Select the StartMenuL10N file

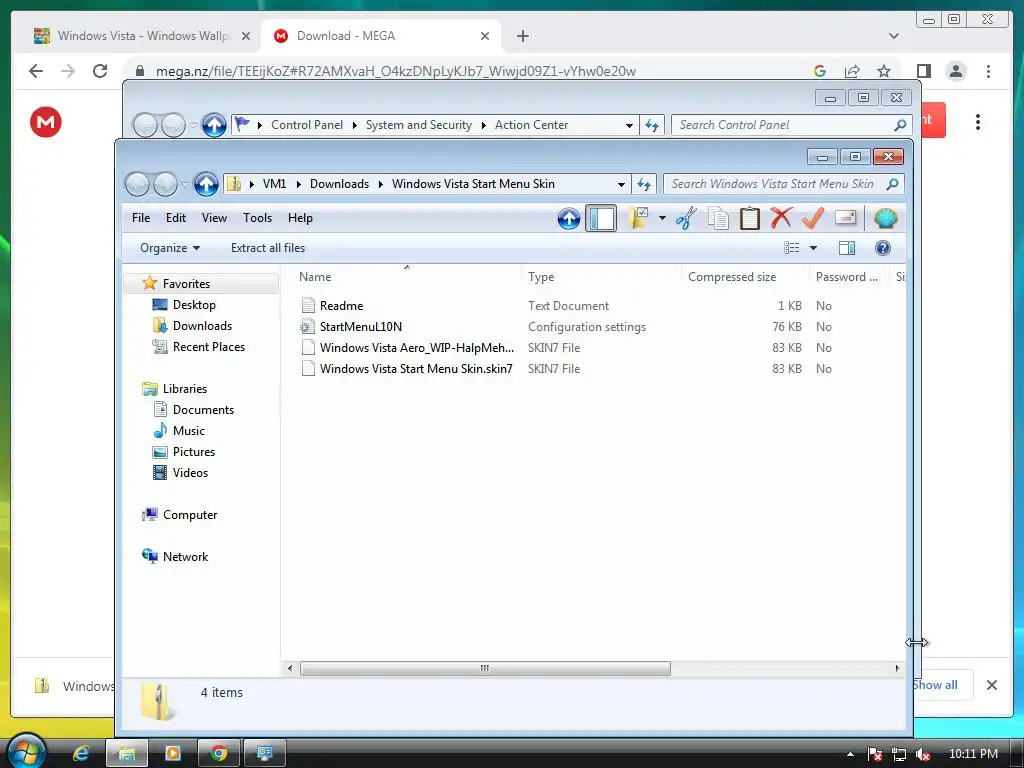(x=360, y=327)
